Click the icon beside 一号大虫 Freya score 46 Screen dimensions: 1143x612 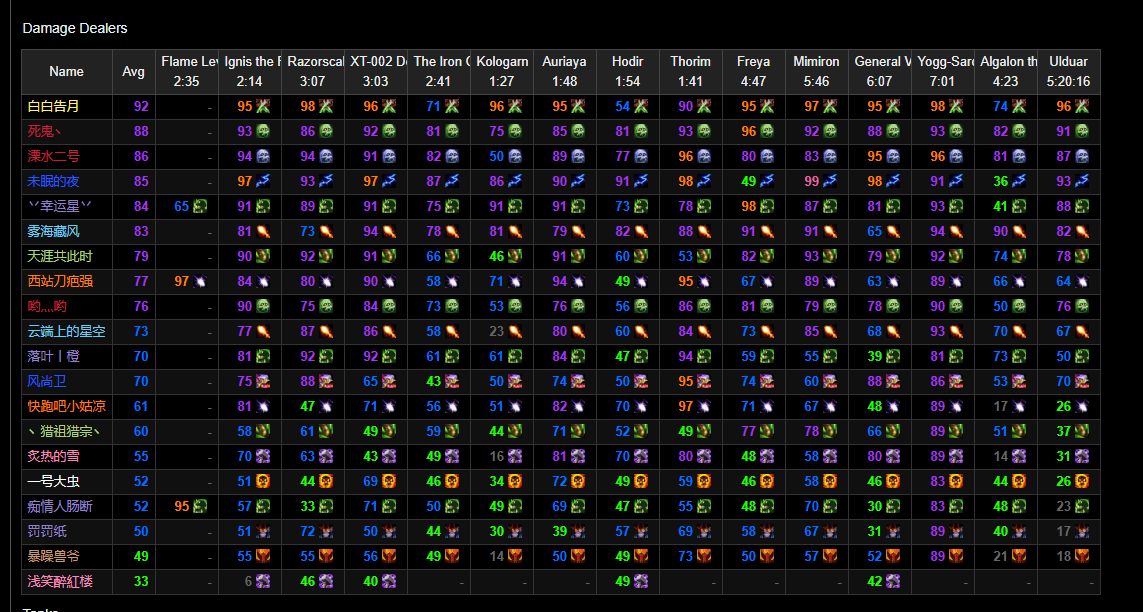tap(768, 482)
